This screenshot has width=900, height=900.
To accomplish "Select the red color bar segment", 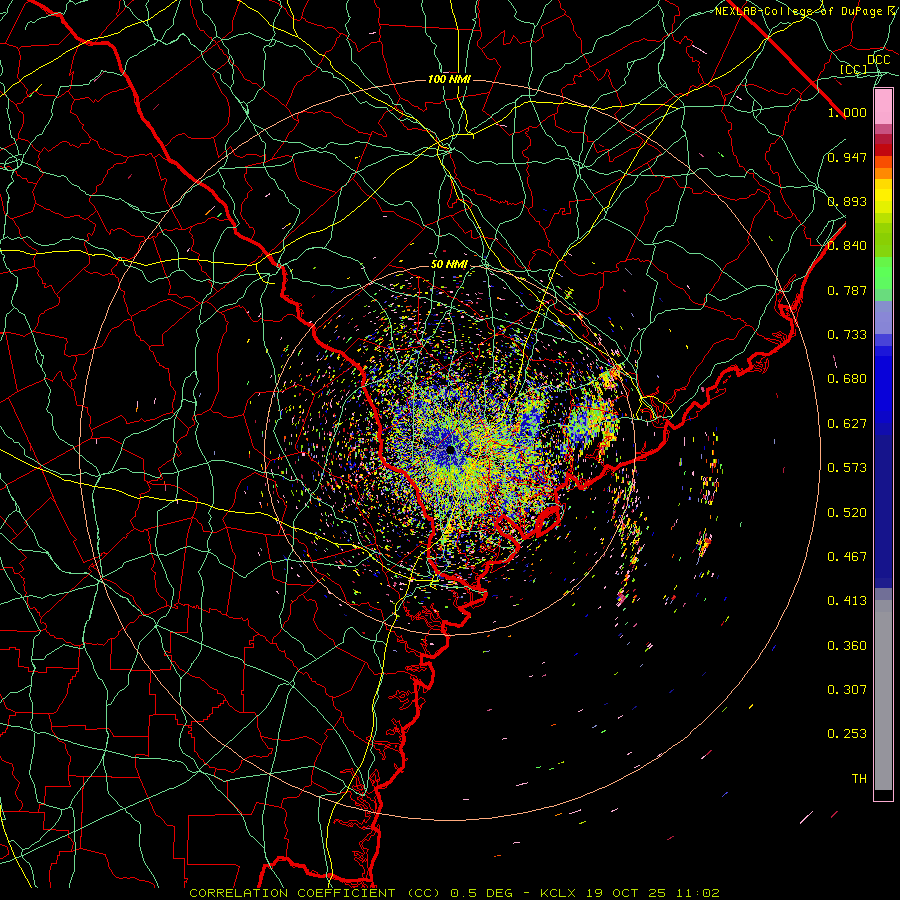I will 883,150.
